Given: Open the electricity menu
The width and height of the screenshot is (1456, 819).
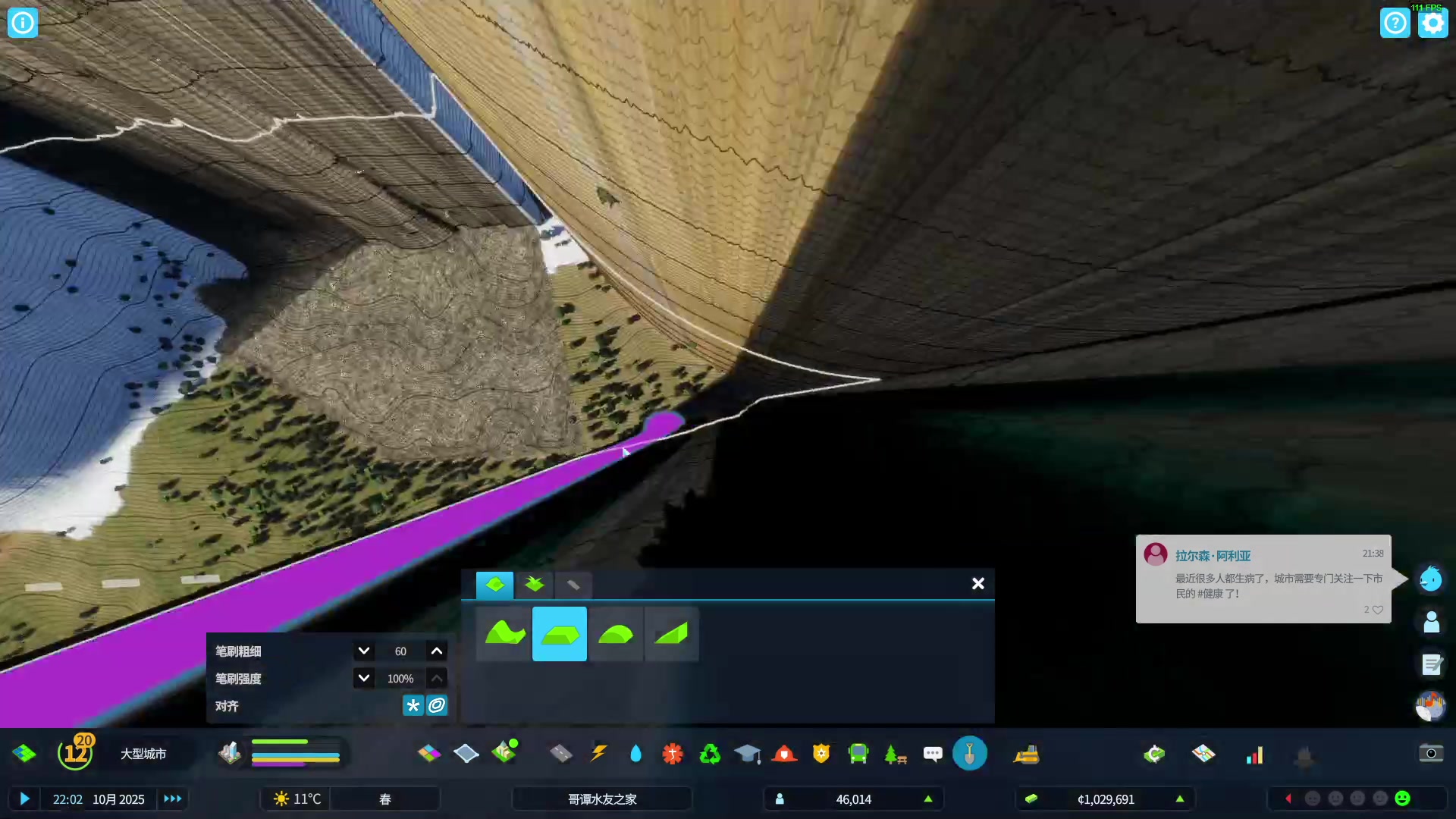Looking at the screenshot, I should click(x=598, y=753).
